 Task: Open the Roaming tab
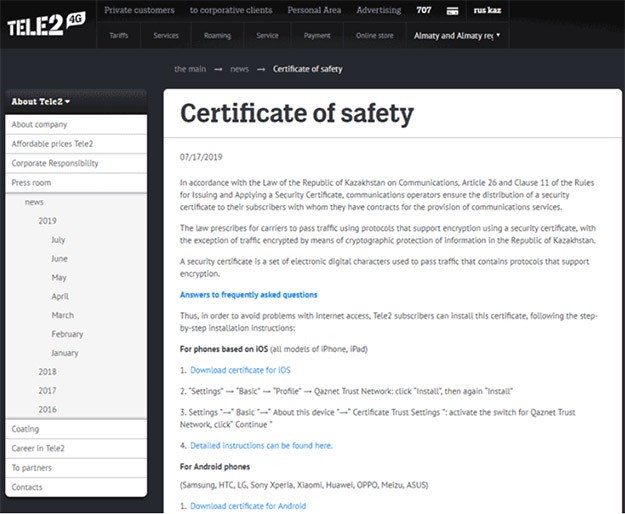click(x=217, y=35)
